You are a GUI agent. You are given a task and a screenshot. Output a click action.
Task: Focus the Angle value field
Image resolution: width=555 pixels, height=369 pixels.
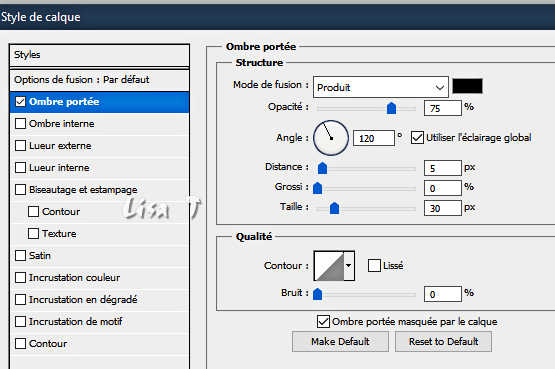click(x=374, y=138)
